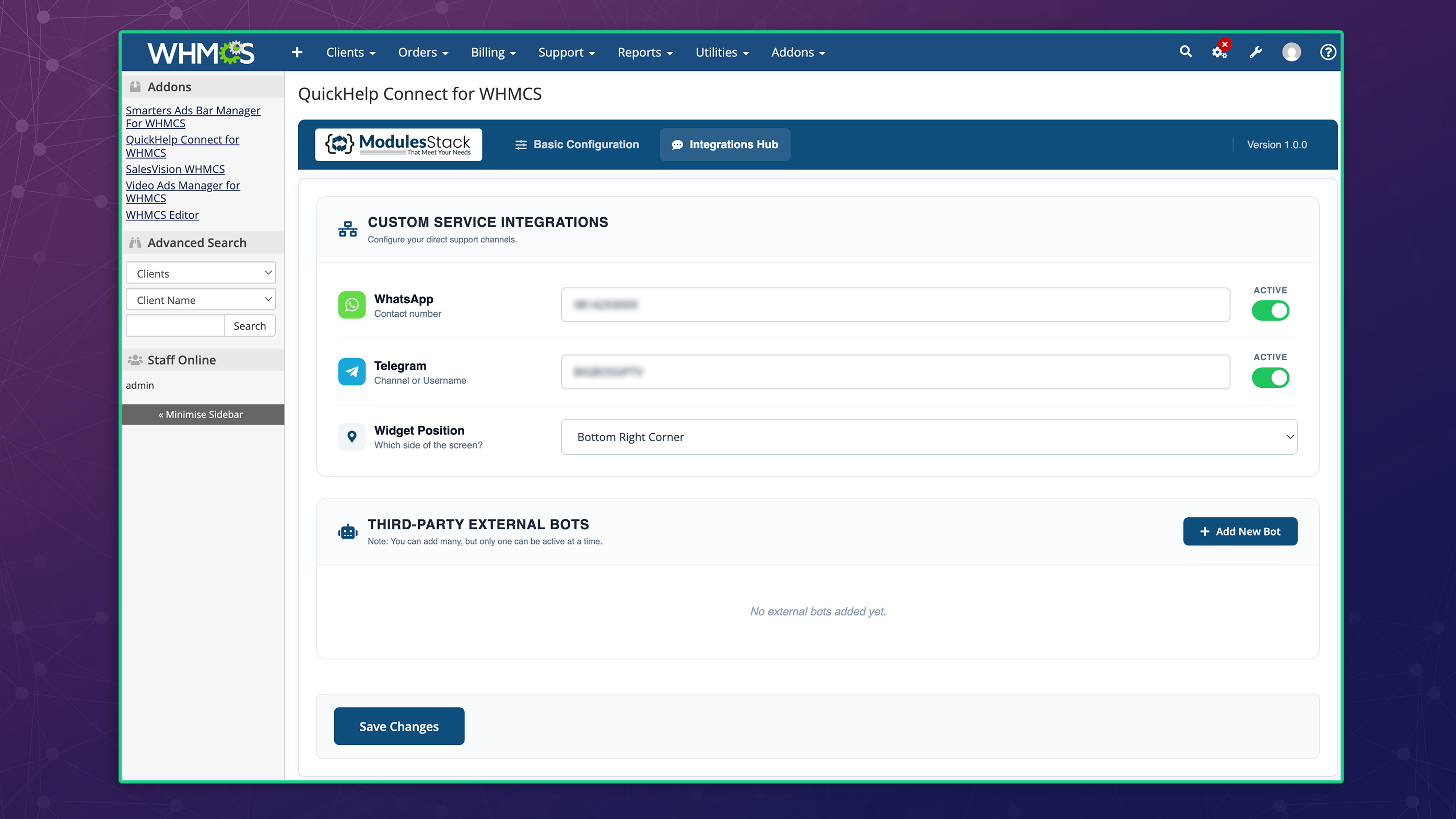Open the Client Name field dropdown
The height and width of the screenshot is (819, 1456).
pos(200,299)
